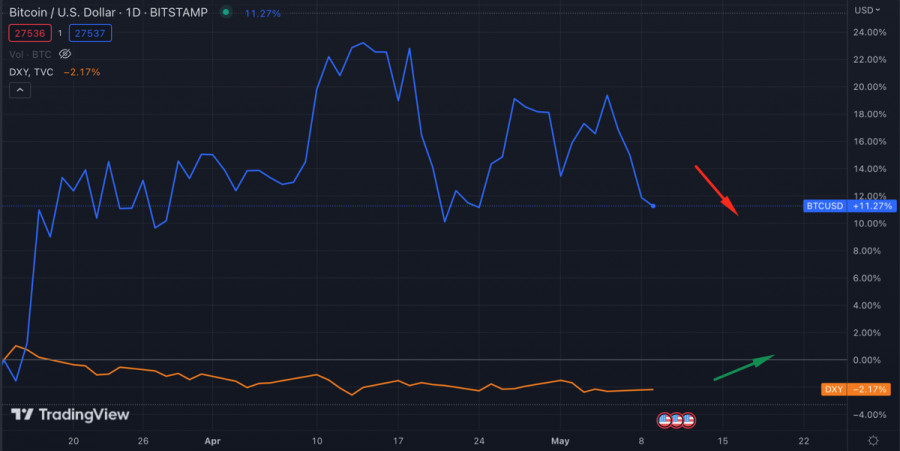Select the Bitcoin / U.S. Dollar symbol title
The width and height of the screenshot is (900, 451).
tap(108, 12)
